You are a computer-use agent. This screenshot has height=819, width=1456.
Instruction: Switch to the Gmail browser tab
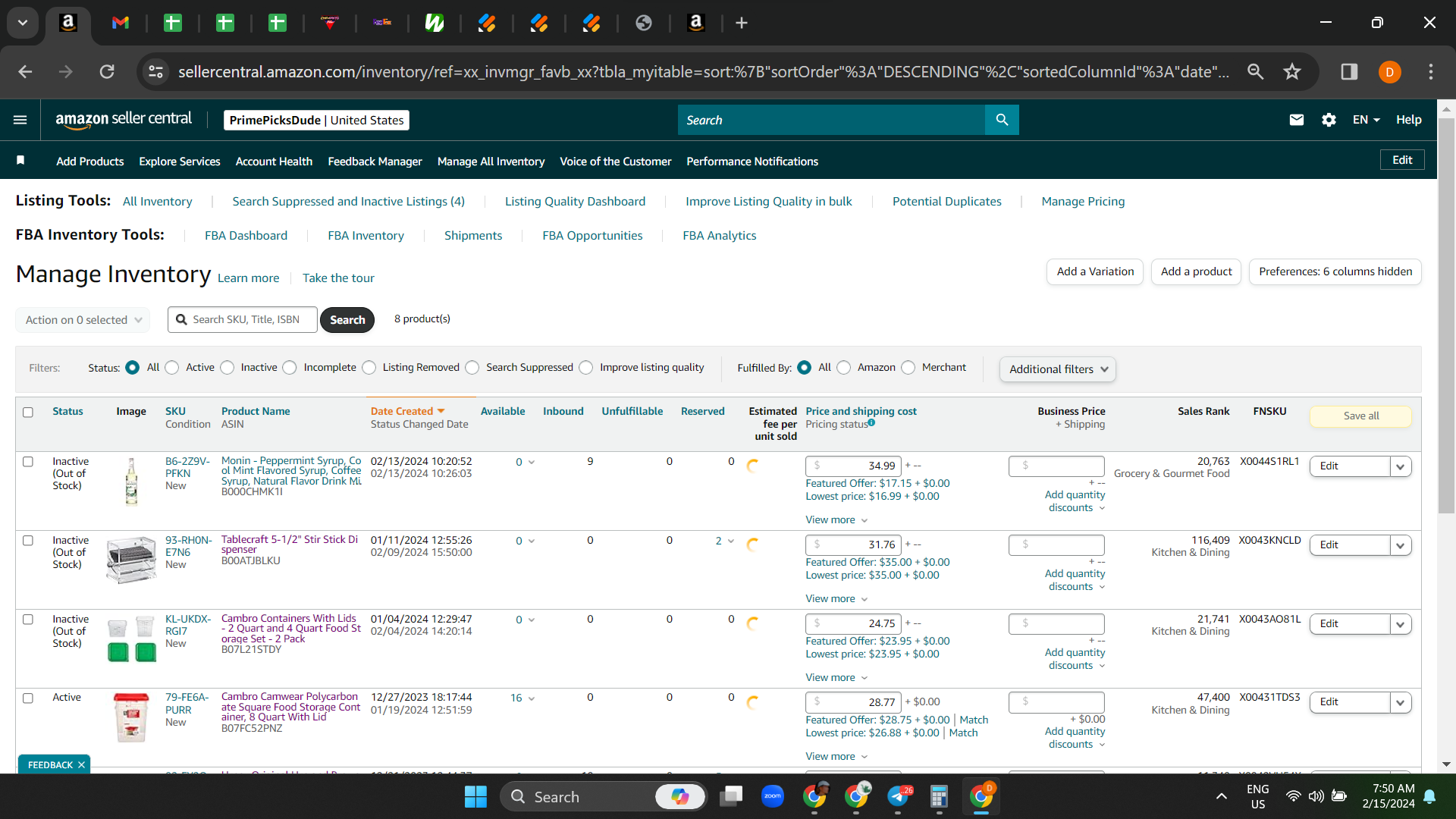click(121, 23)
